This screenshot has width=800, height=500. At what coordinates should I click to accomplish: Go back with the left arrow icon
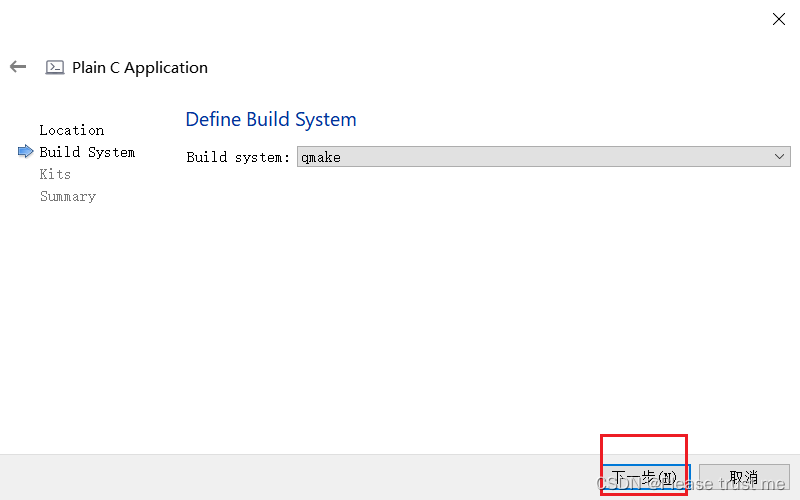[18, 67]
